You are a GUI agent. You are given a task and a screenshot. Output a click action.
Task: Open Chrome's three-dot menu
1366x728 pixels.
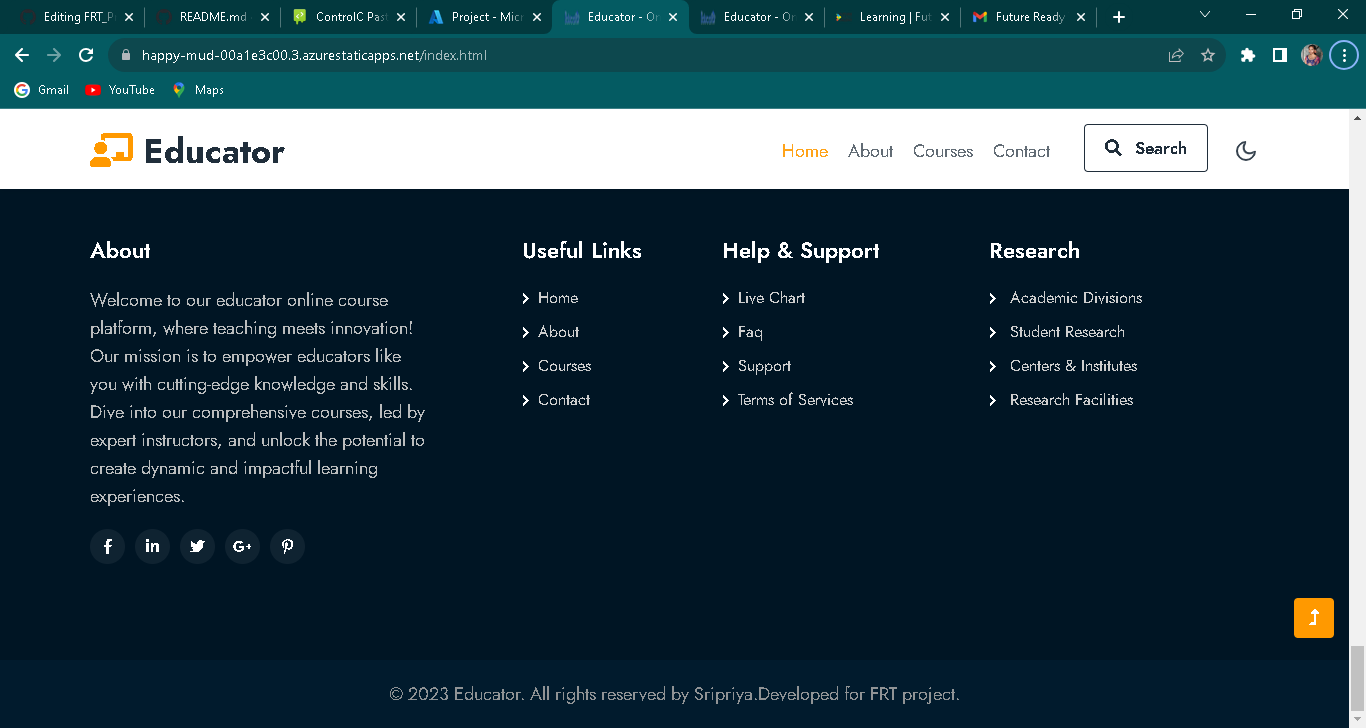(1344, 55)
